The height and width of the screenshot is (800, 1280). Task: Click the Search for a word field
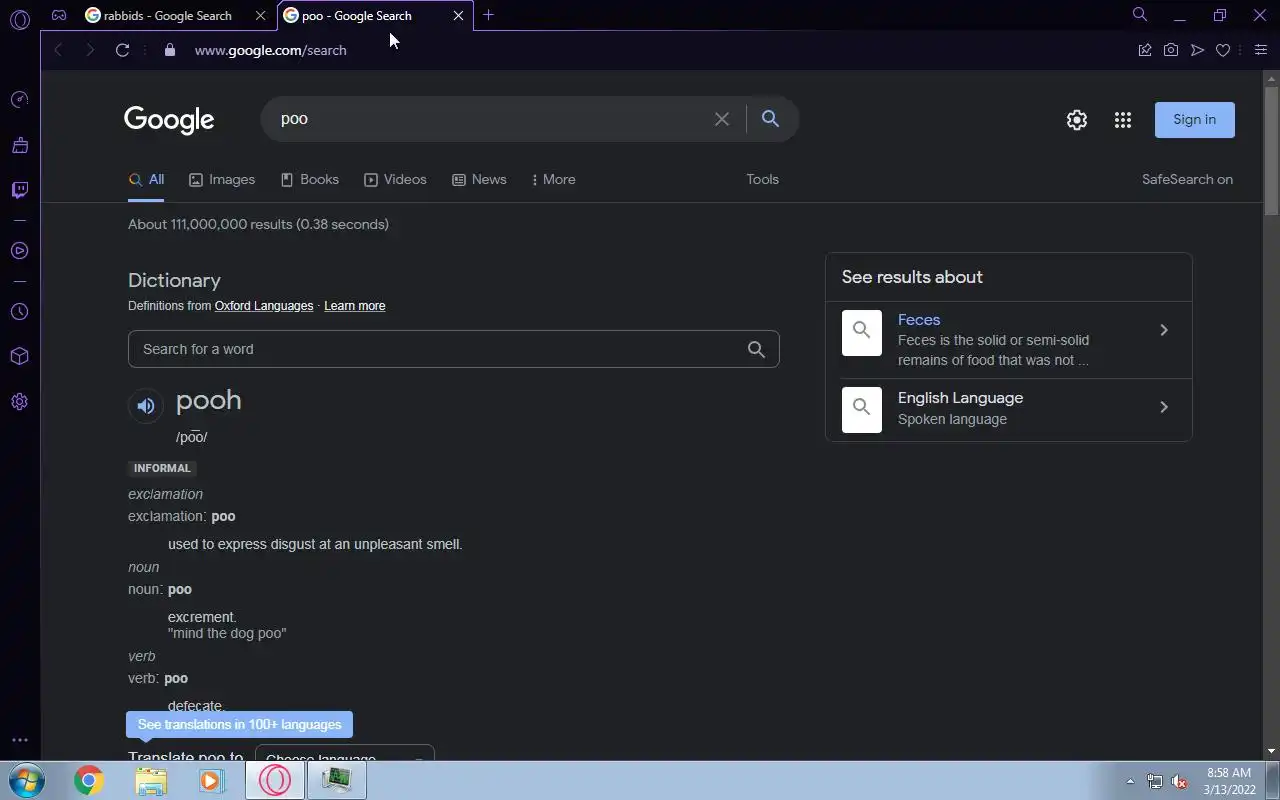tap(453, 349)
